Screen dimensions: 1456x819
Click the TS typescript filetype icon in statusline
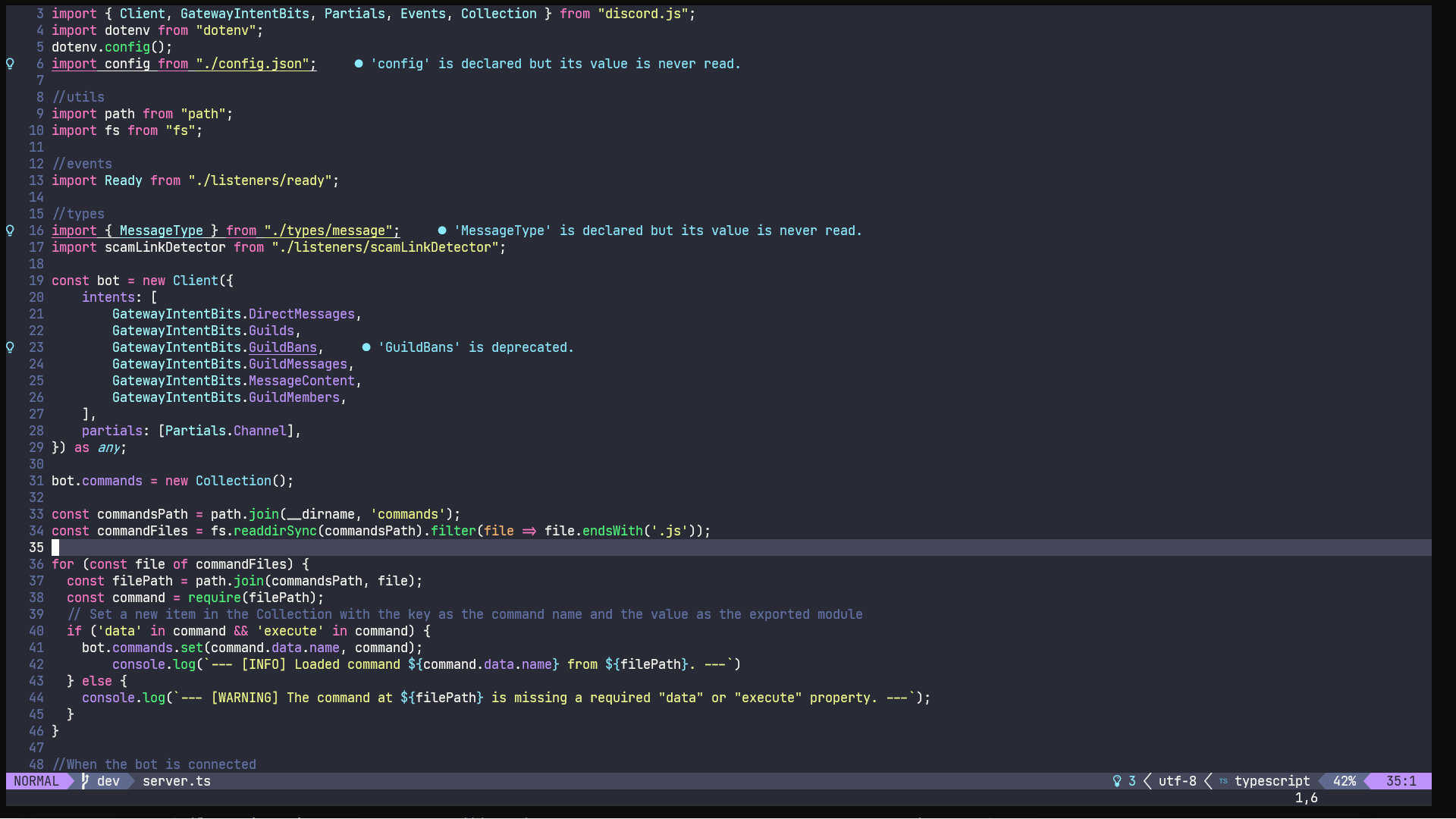1223,781
